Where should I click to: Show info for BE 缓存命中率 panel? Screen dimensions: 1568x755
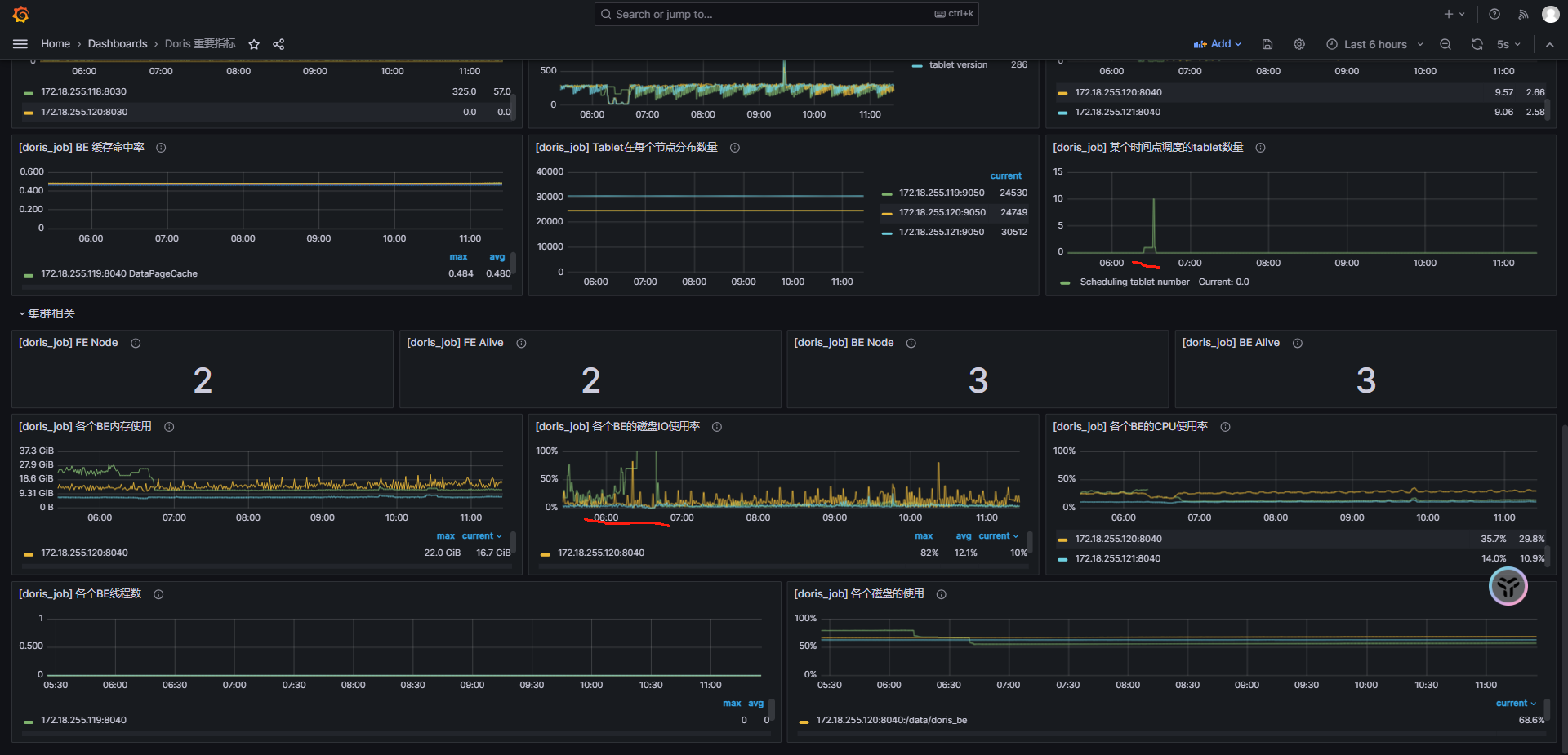(161, 148)
